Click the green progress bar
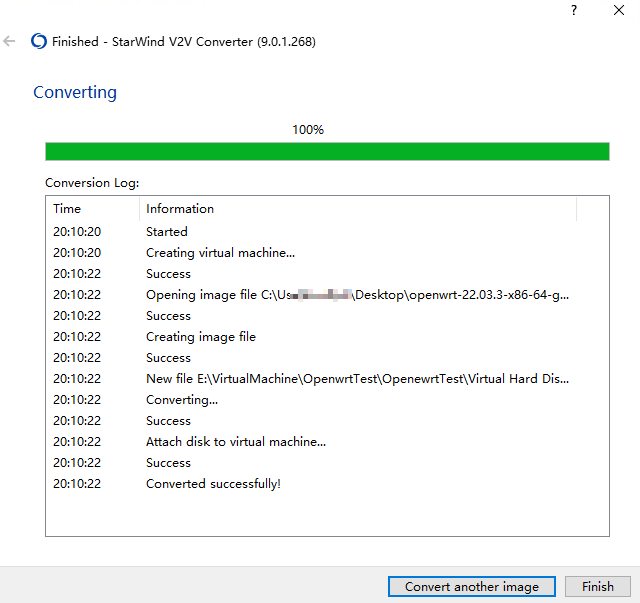 pos(327,151)
